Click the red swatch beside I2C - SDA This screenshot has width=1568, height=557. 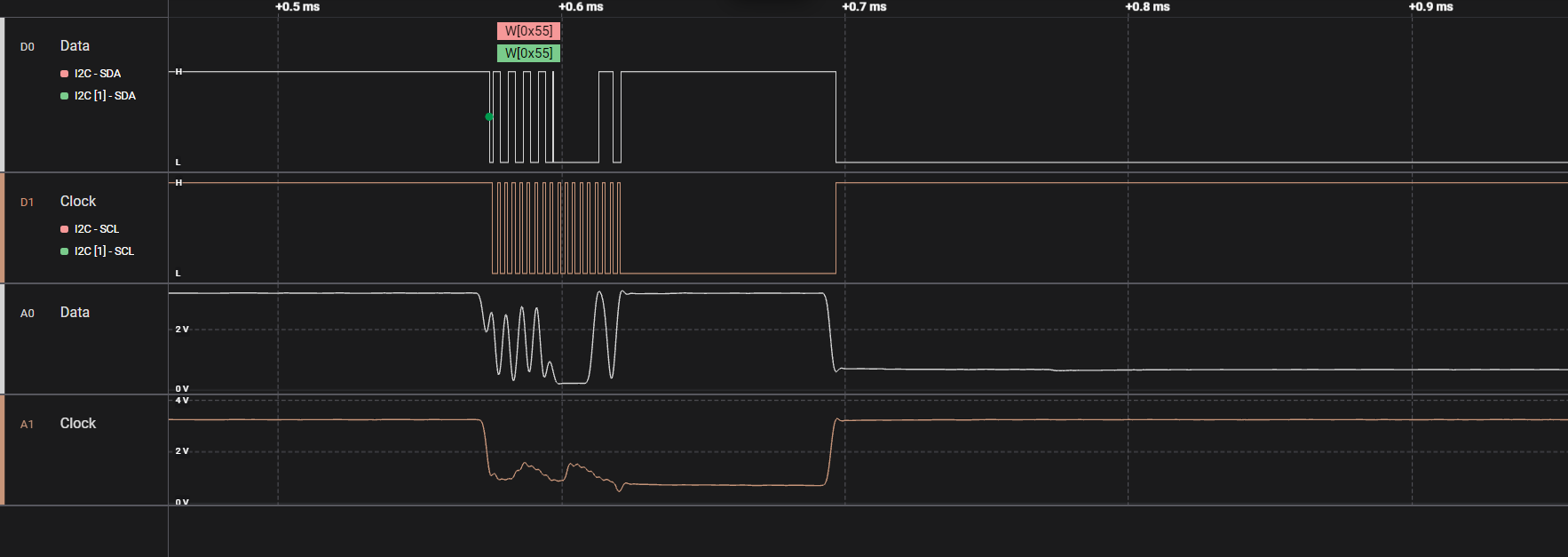[64, 74]
